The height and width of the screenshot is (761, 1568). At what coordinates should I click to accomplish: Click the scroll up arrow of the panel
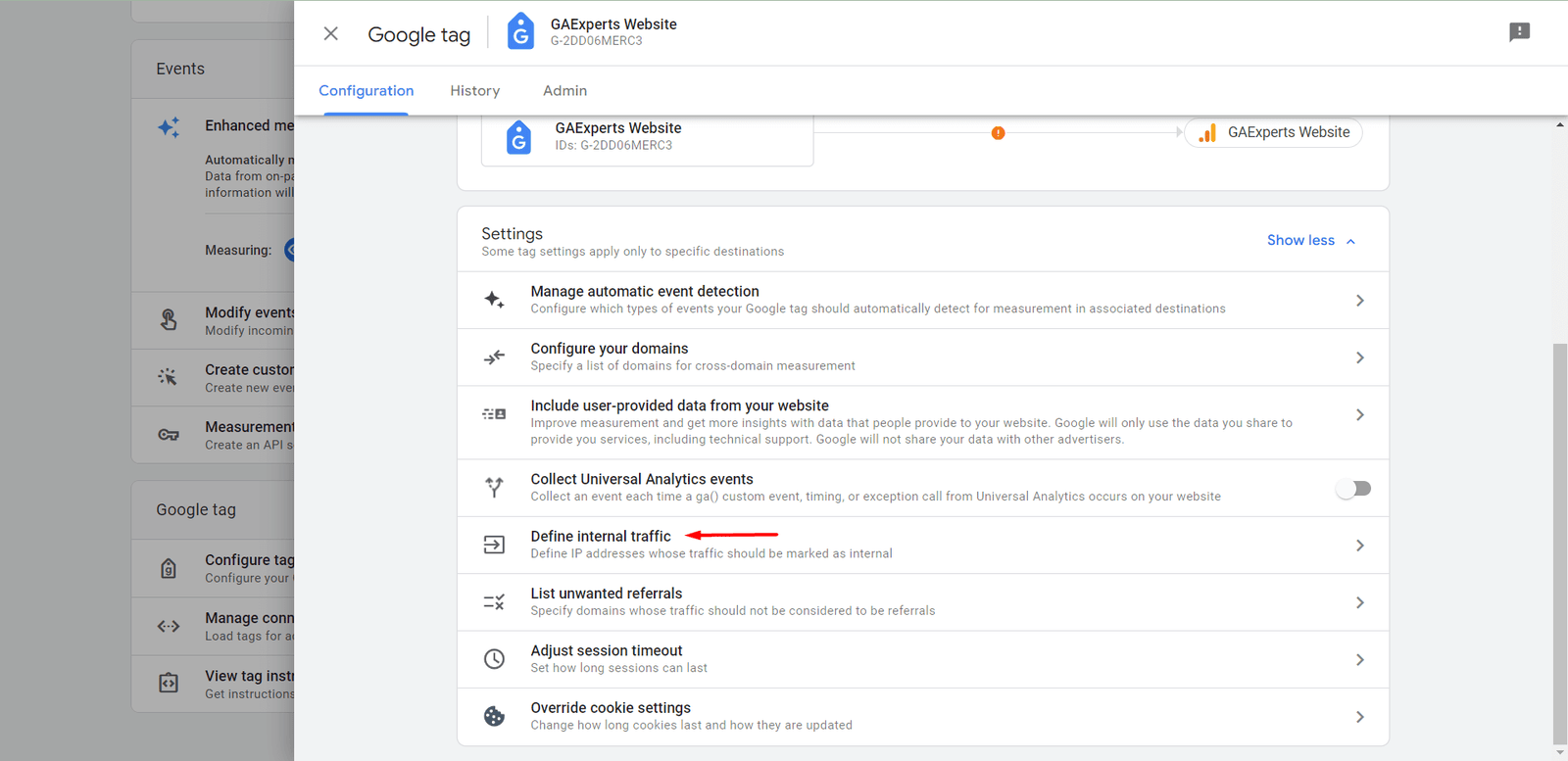[1560, 125]
